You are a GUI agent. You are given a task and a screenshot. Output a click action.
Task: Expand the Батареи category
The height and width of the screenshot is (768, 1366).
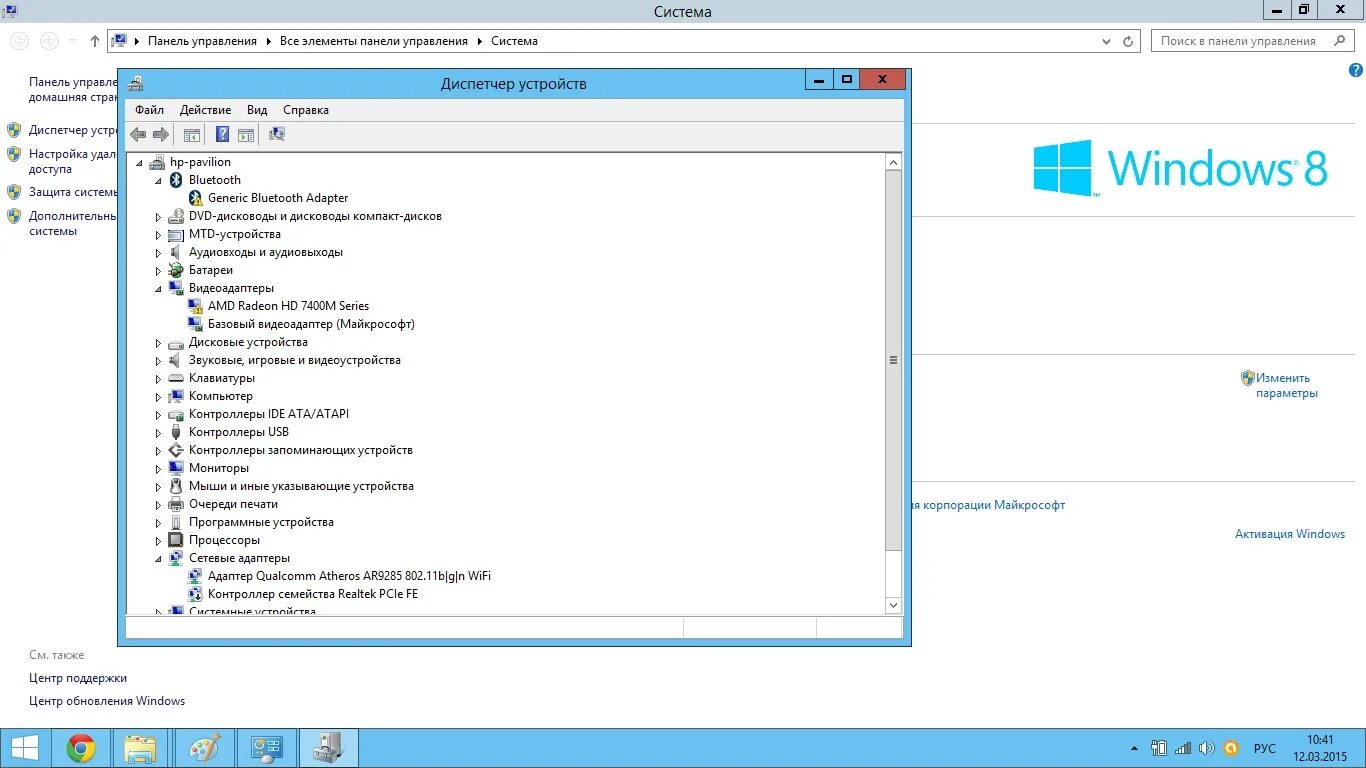[158, 271]
